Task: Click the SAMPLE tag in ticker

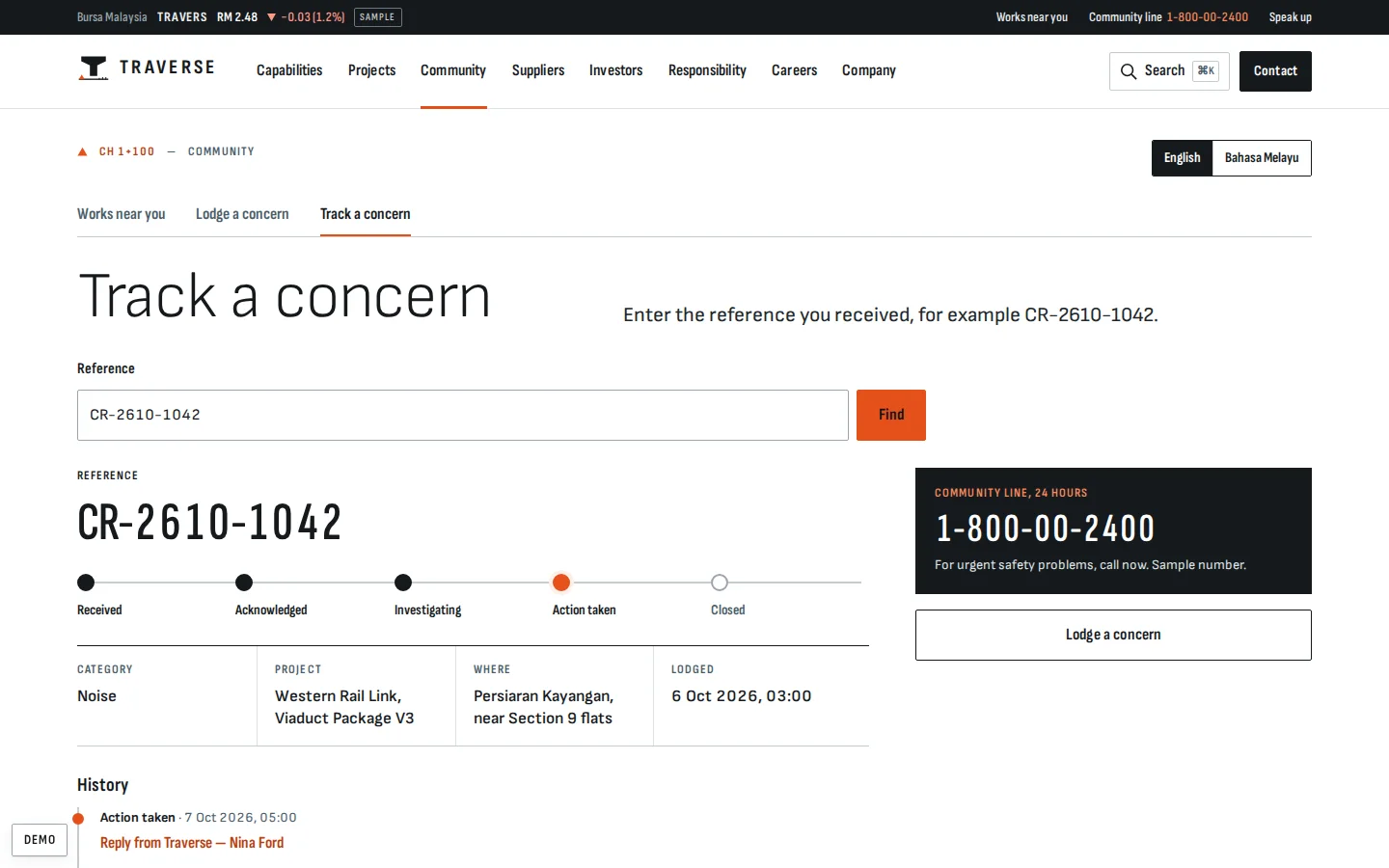Action: 377,17
